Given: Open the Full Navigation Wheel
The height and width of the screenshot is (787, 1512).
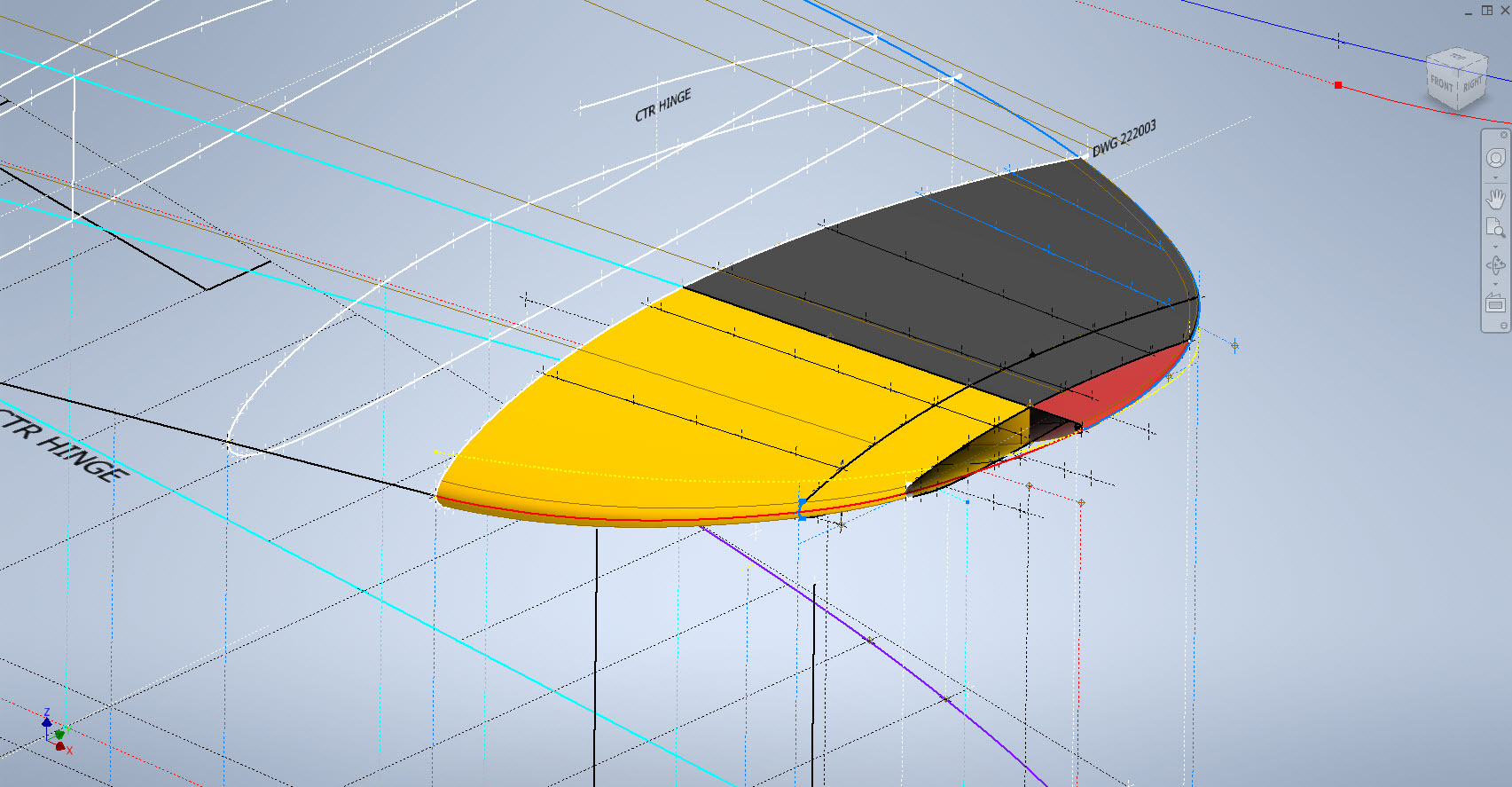Looking at the screenshot, I should [1495, 158].
